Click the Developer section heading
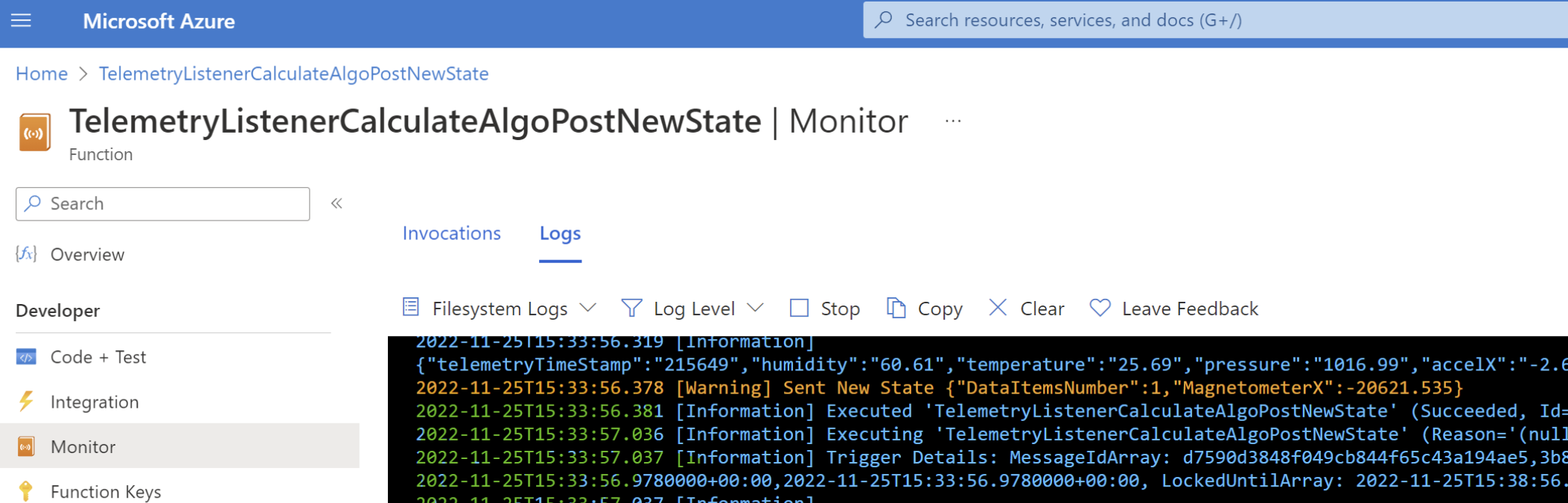This screenshot has width=1568, height=503. tap(58, 311)
